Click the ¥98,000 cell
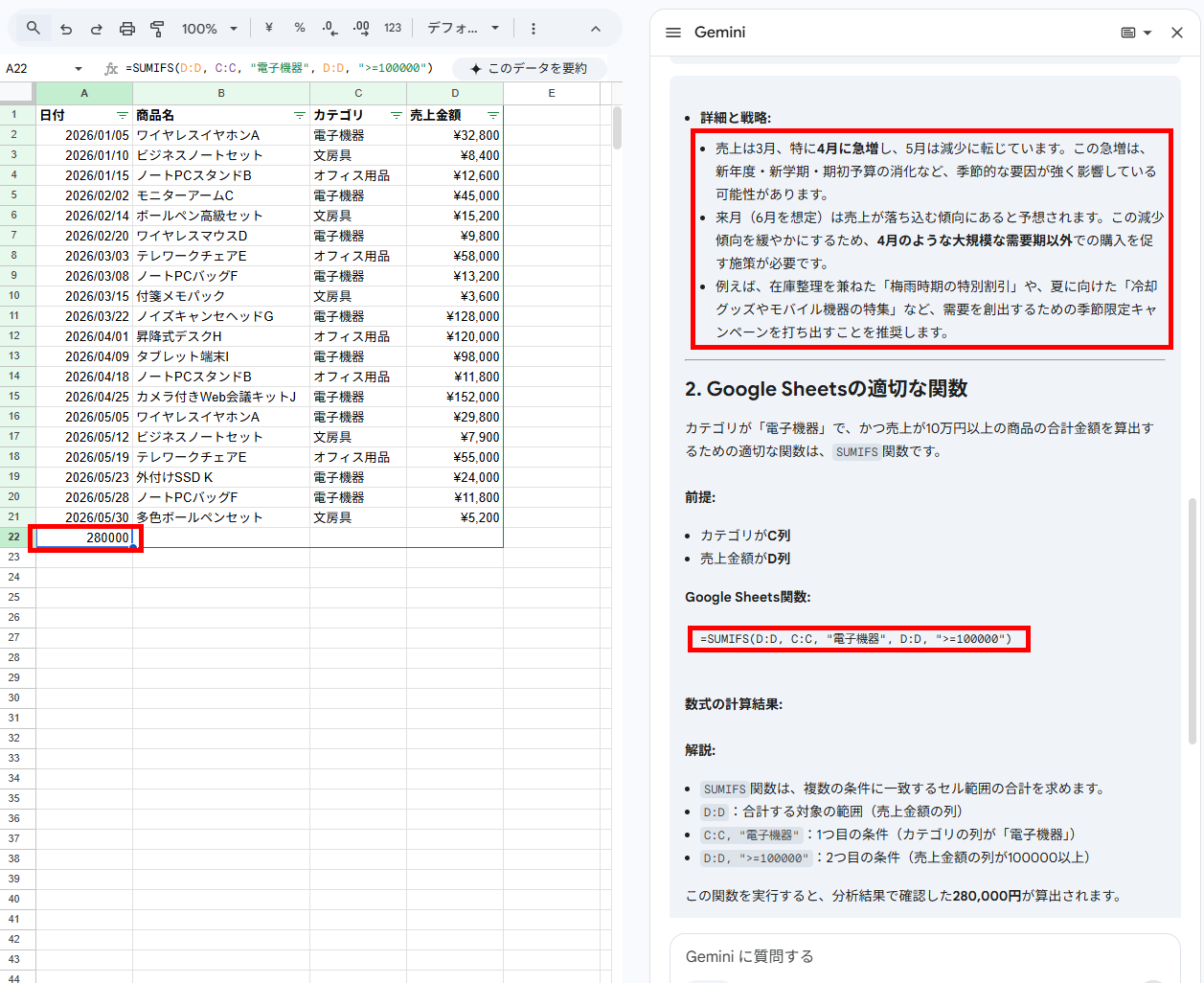 pyautogui.click(x=455, y=356)
